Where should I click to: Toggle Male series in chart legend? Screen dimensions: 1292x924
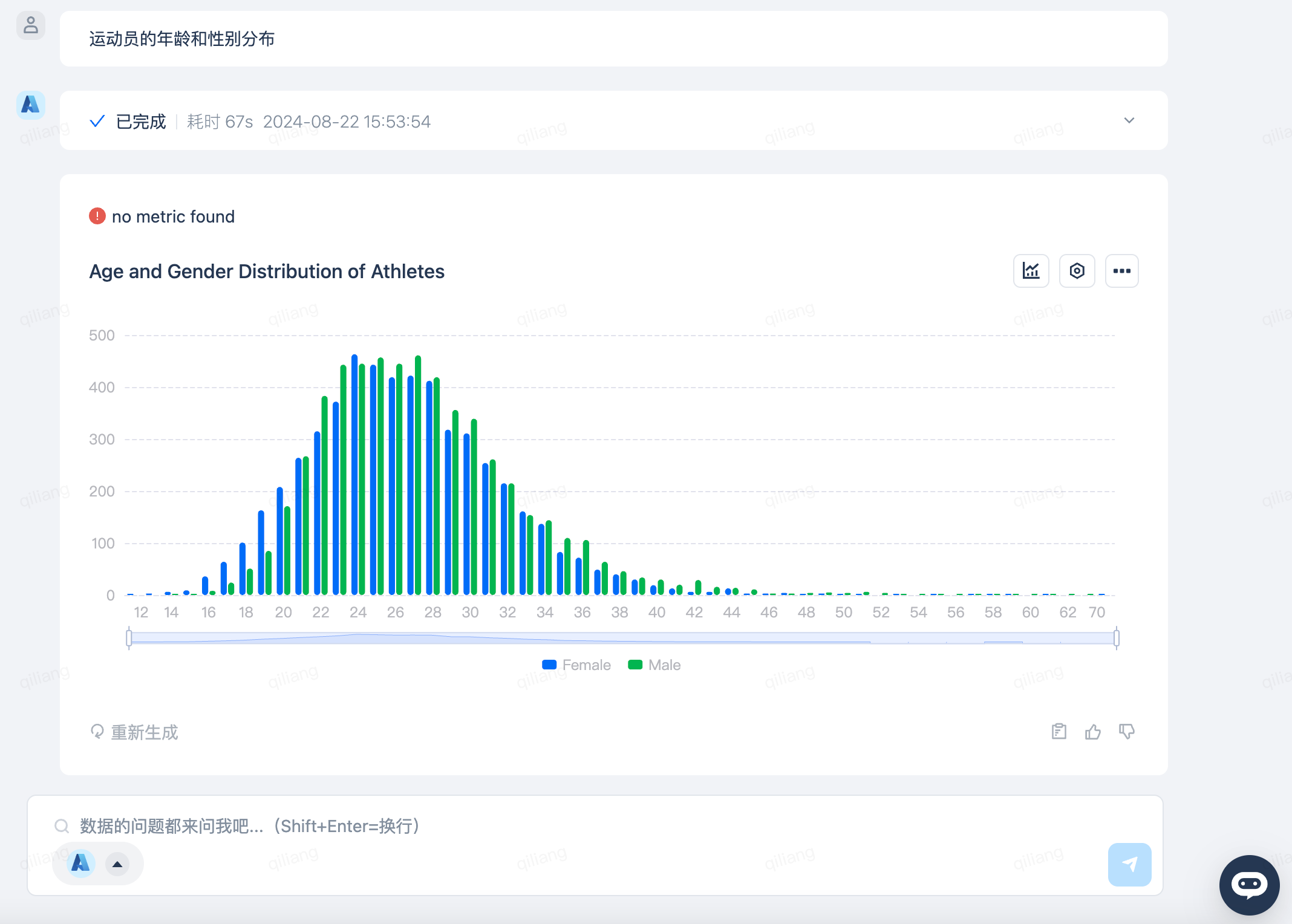click(654, 665)
